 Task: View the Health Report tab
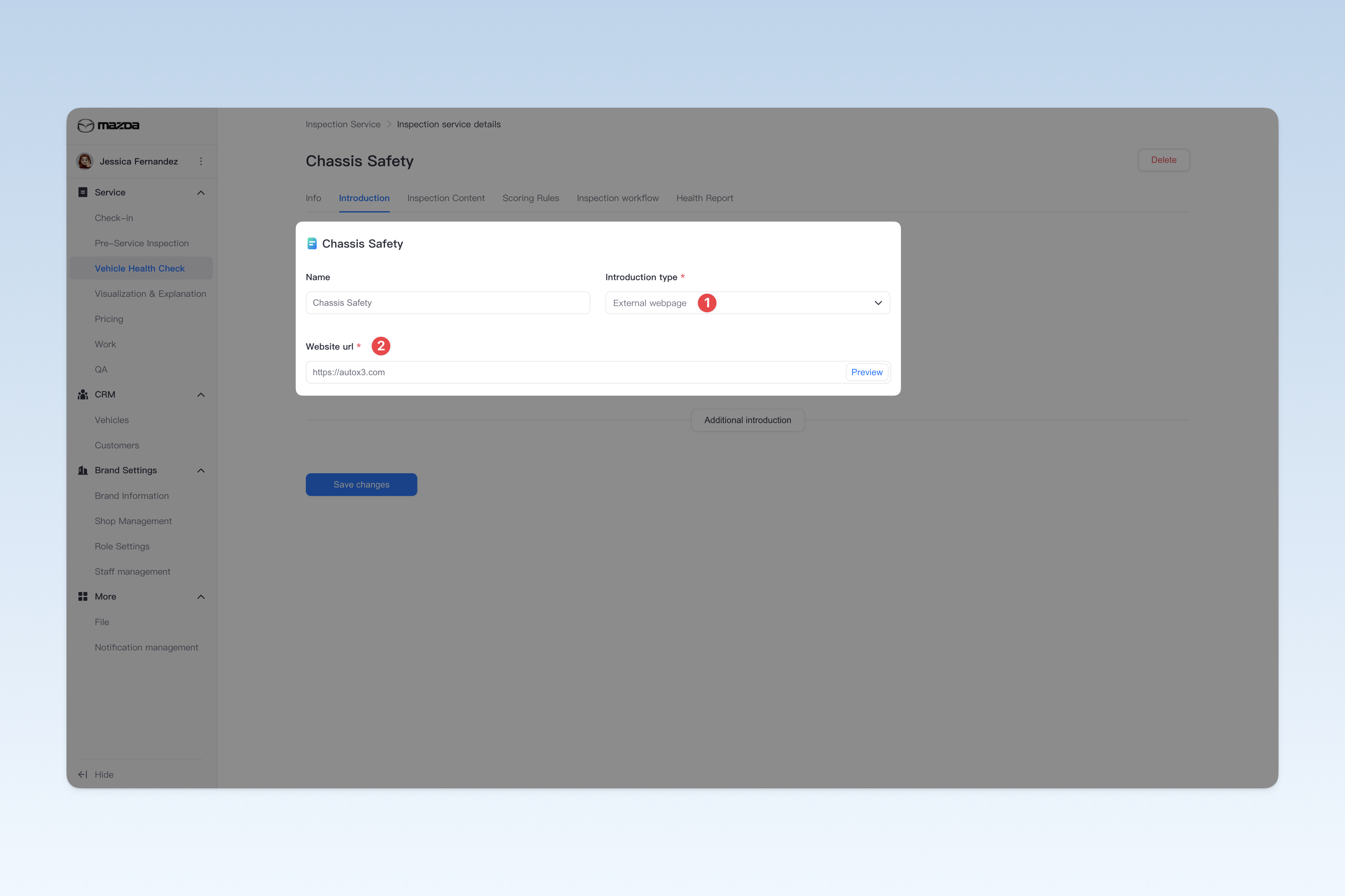point(704,198)
